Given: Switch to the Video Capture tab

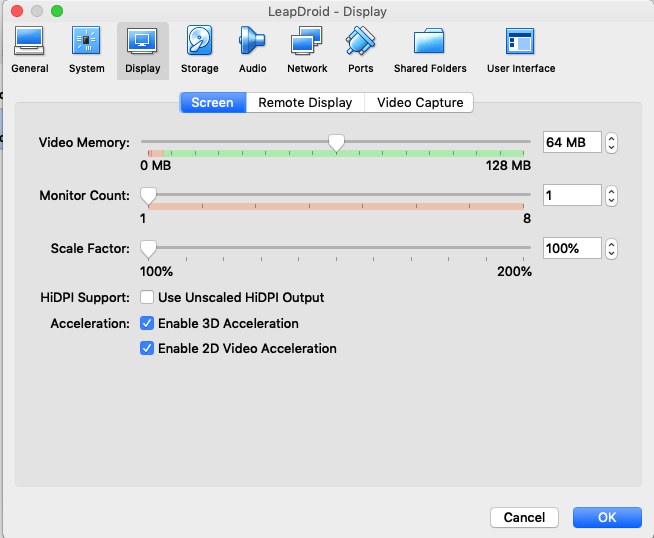Looking at the screenshot, I should [420, 103].
